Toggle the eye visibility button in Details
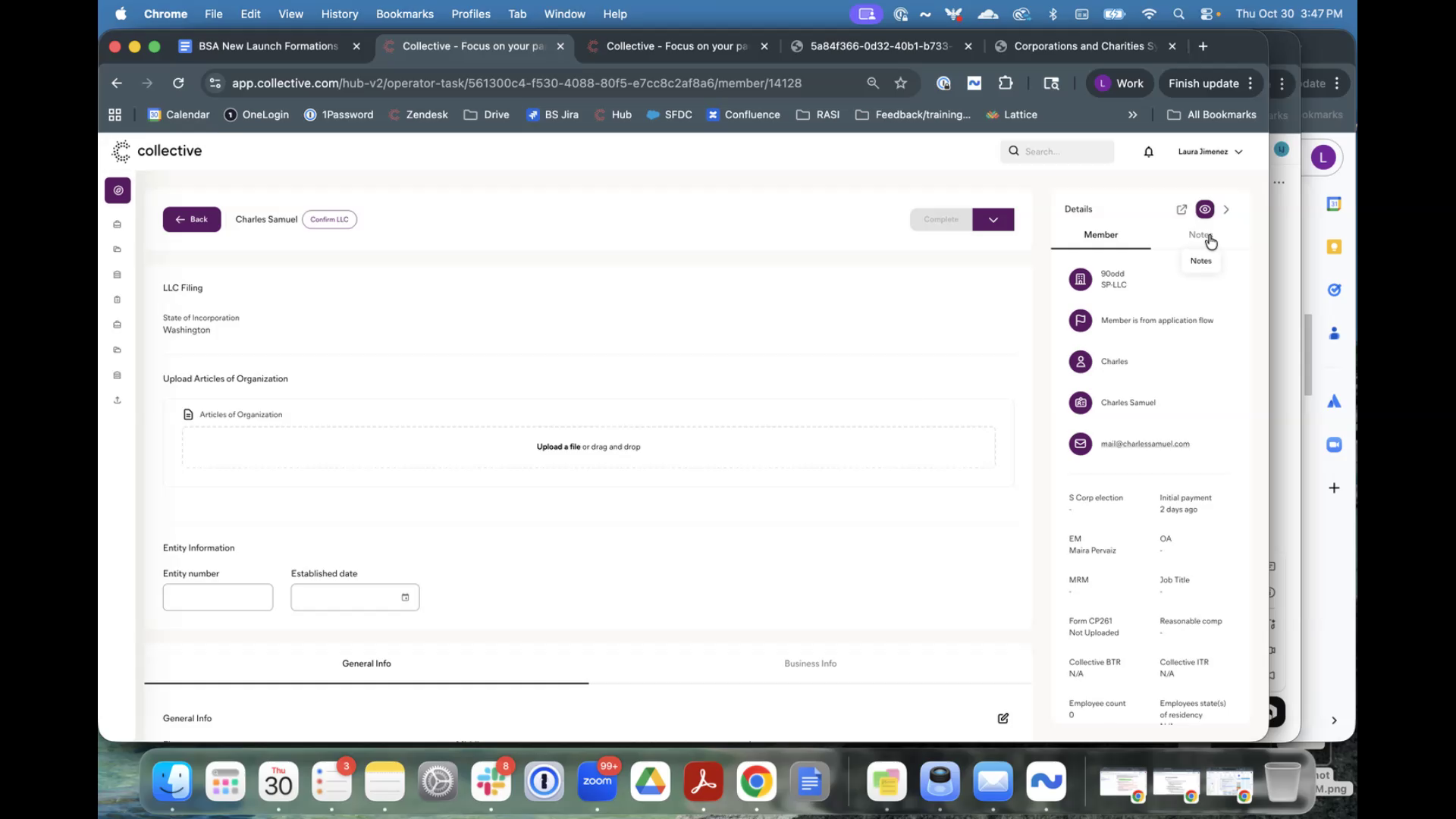 pos(1204,209)
